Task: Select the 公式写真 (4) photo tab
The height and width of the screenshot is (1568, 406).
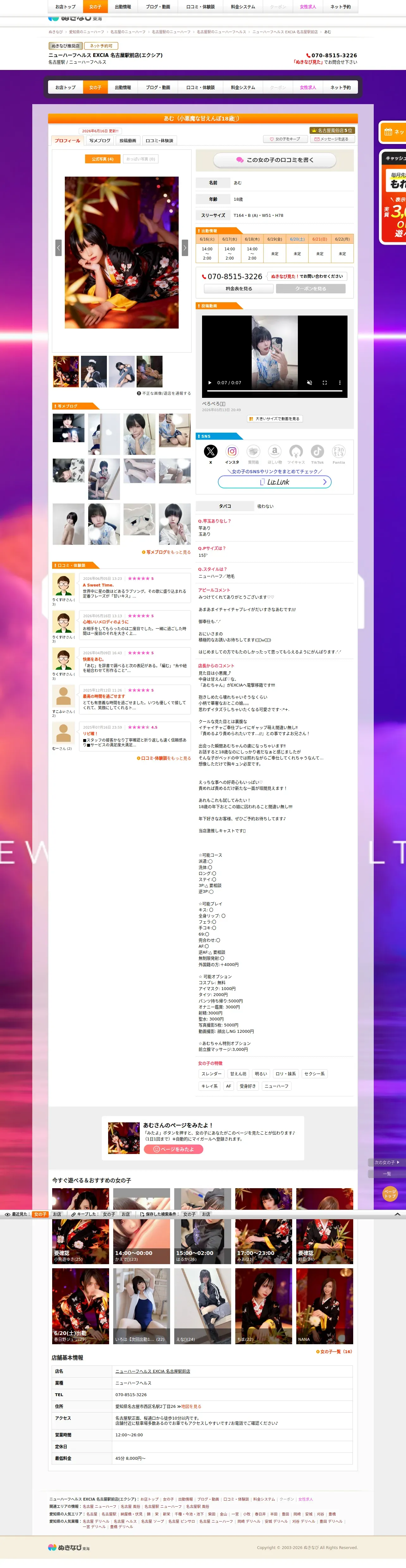Action: [x=103, y=159]
